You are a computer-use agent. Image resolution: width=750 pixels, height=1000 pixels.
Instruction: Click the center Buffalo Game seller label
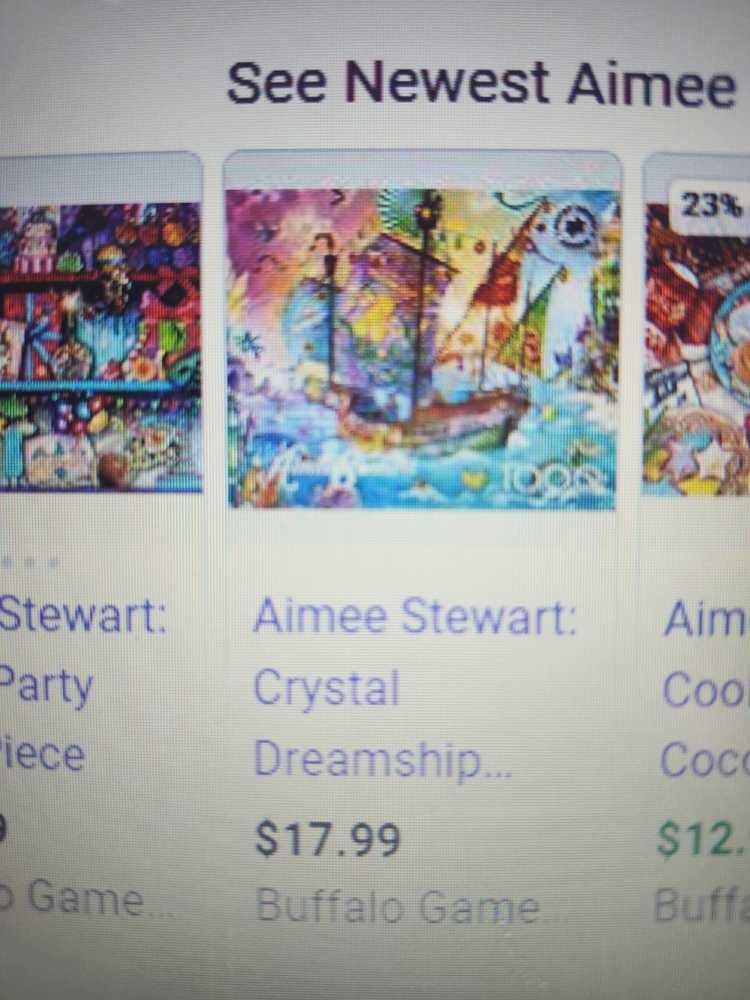tap(397, 906)
